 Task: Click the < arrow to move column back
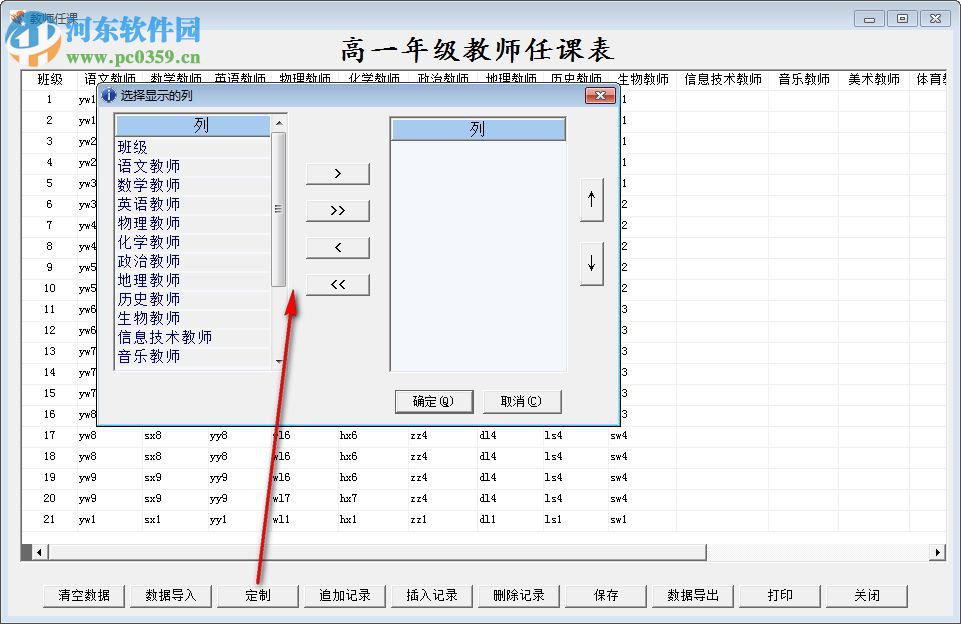(337, 247)
